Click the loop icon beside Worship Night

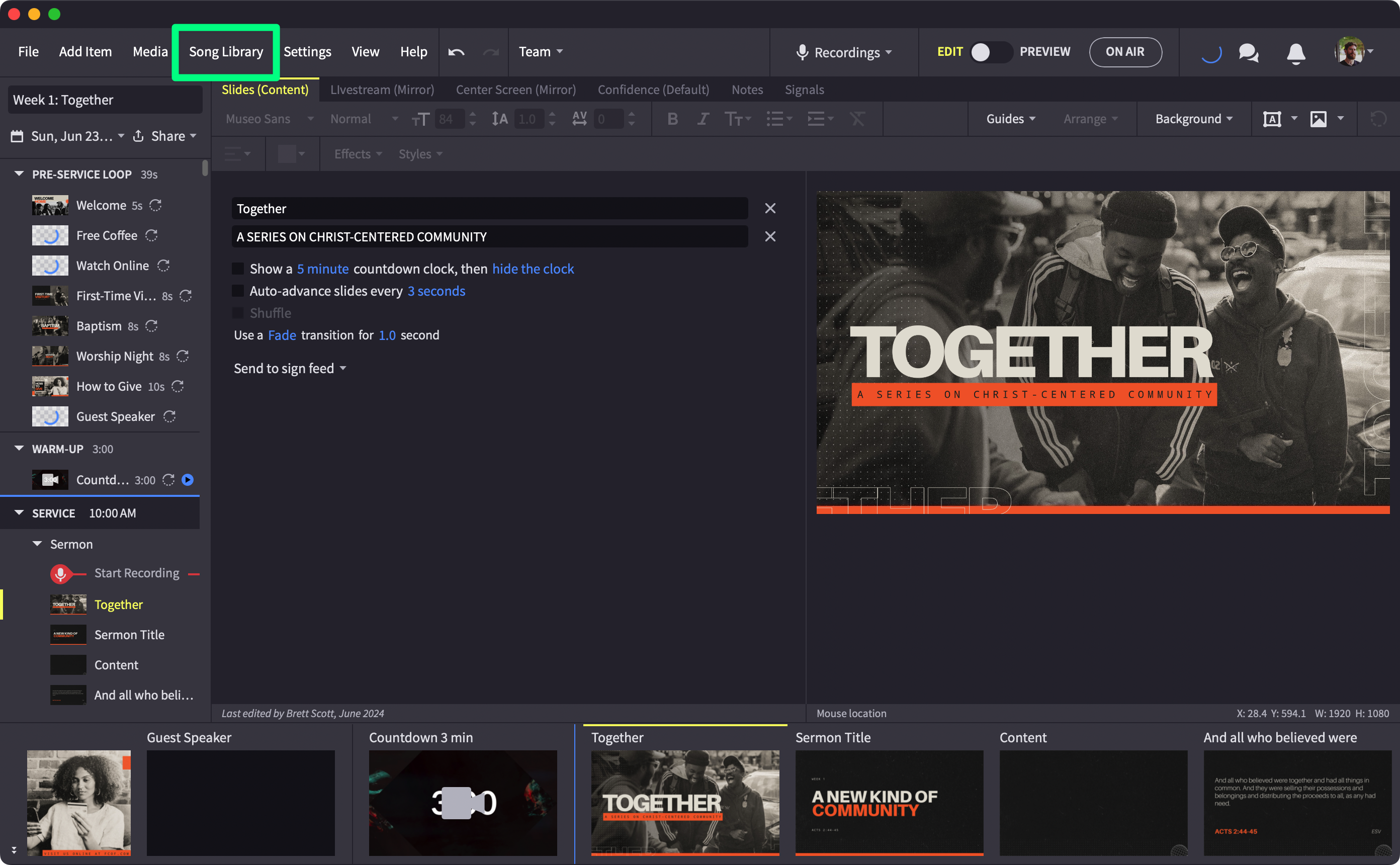pos(183,357)
